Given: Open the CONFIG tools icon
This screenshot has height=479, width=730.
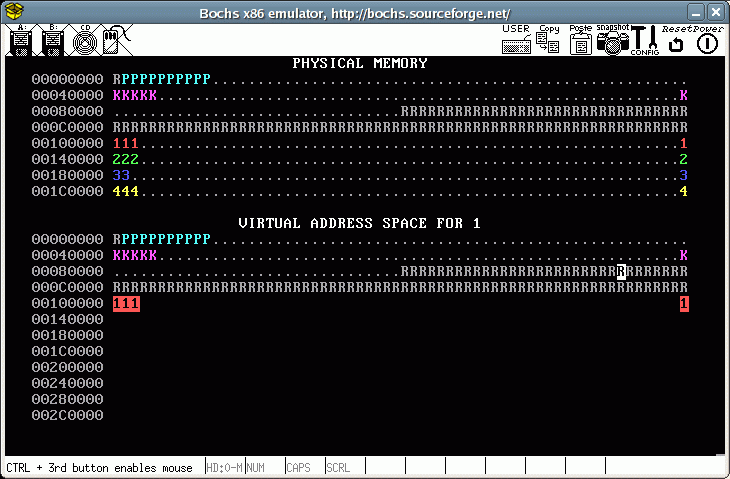Looking at the screenshot, I should [645, 40].
